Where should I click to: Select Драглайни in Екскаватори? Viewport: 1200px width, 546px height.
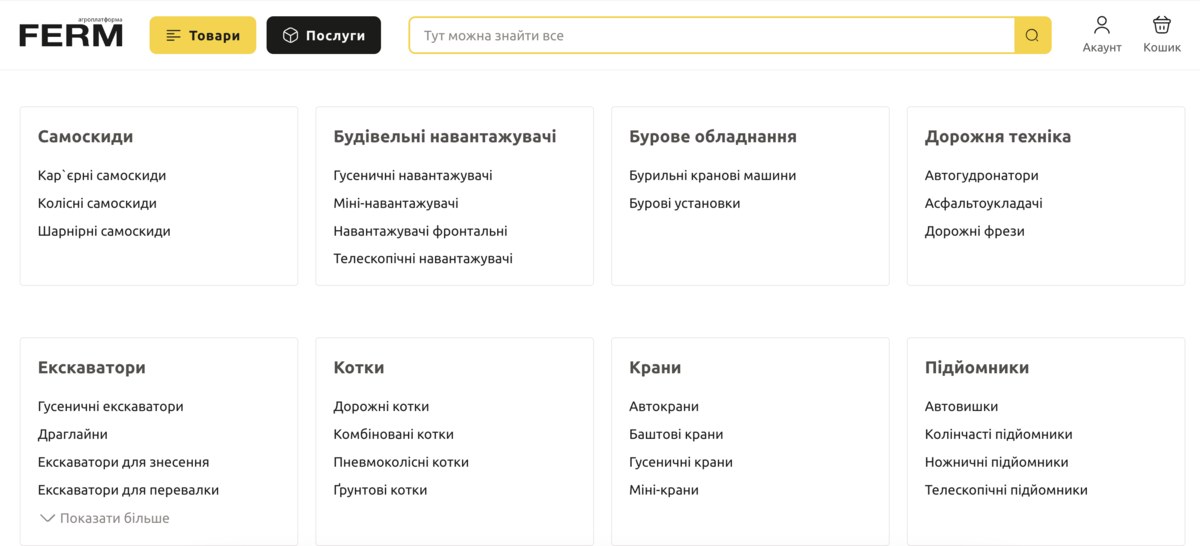pos(73,434)
